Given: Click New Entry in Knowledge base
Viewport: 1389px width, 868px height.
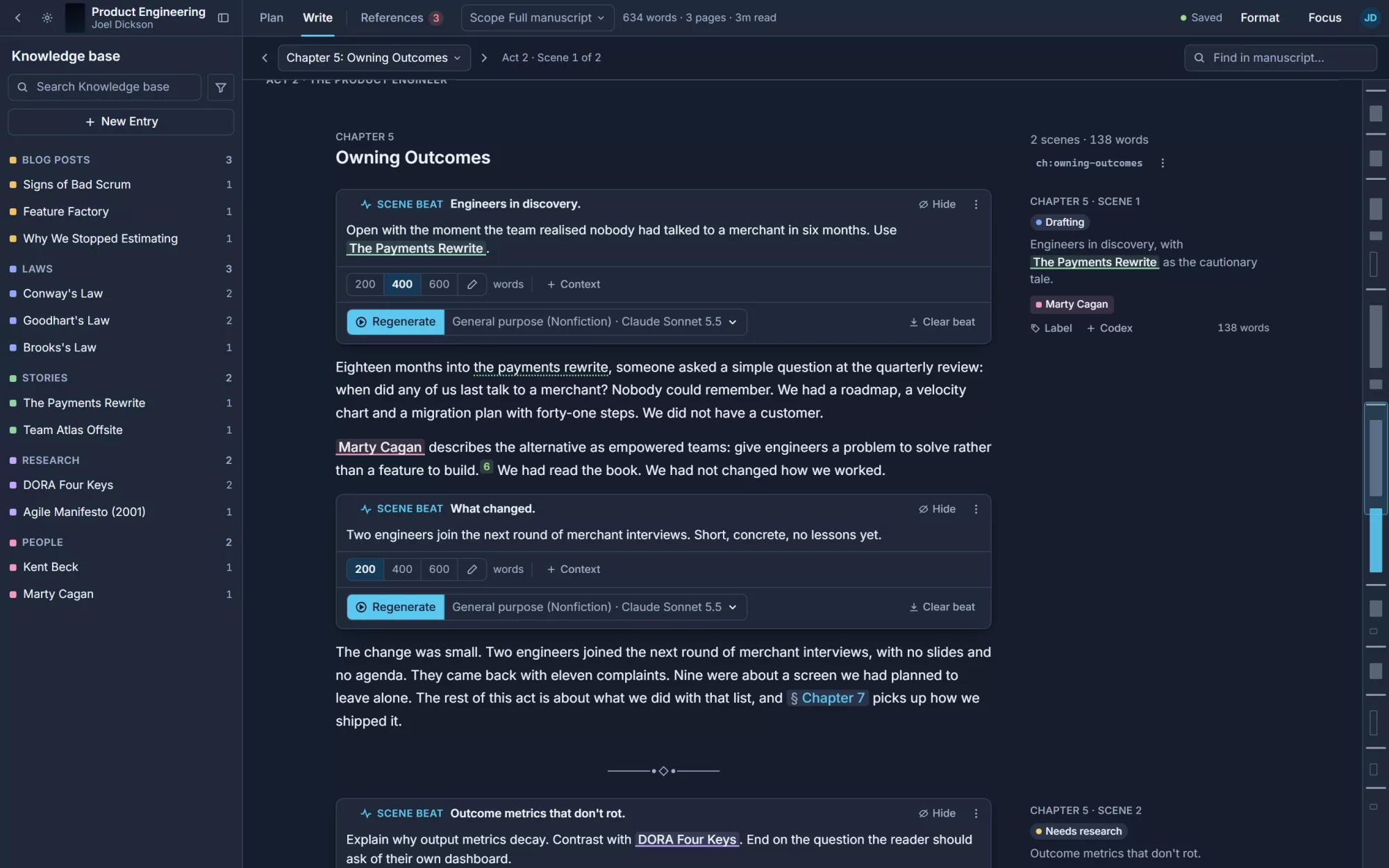Looking at the screenshot, I should [121, 122].
